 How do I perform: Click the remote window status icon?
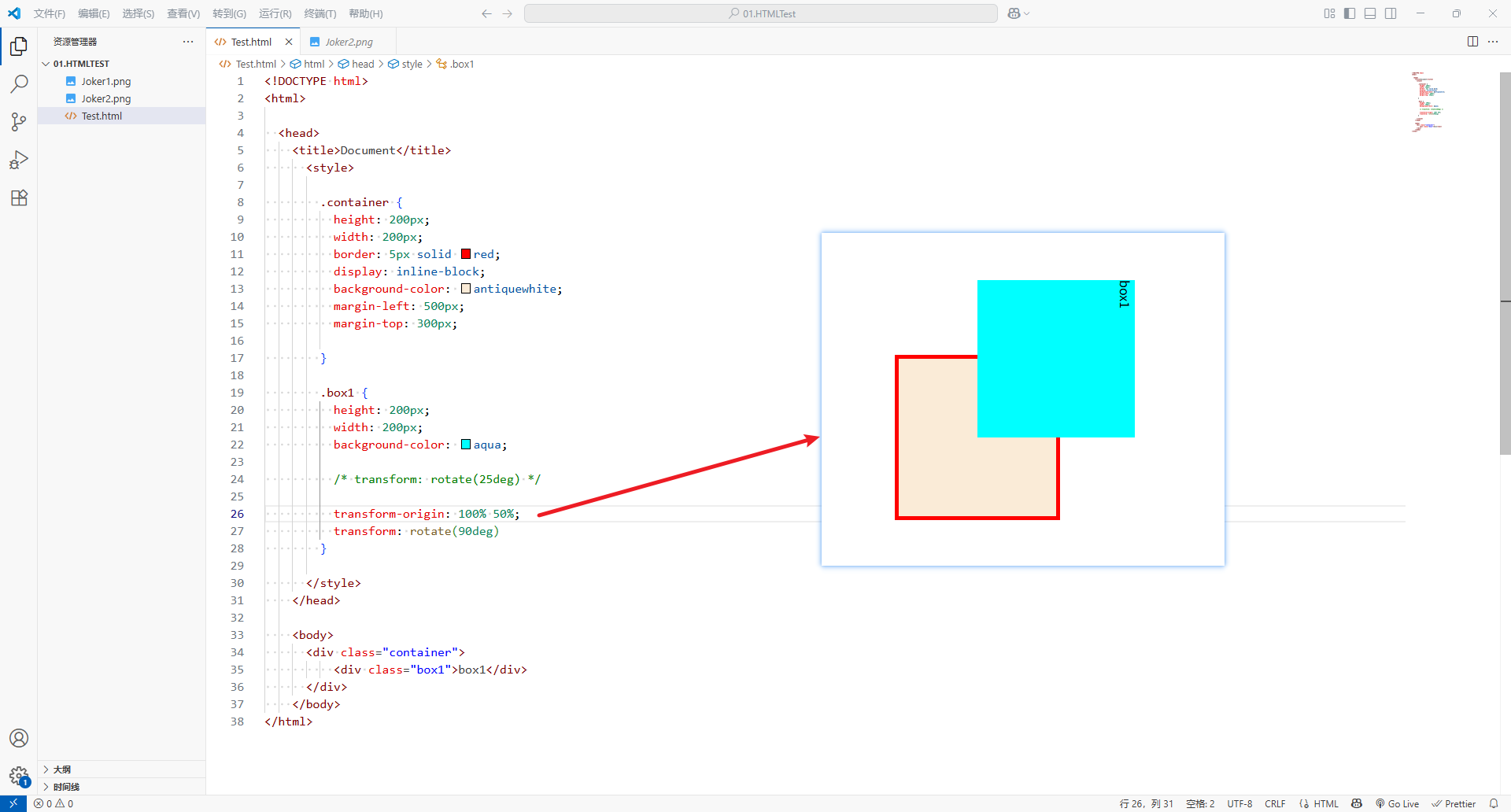pyautogui.click(x=13, y=803)
